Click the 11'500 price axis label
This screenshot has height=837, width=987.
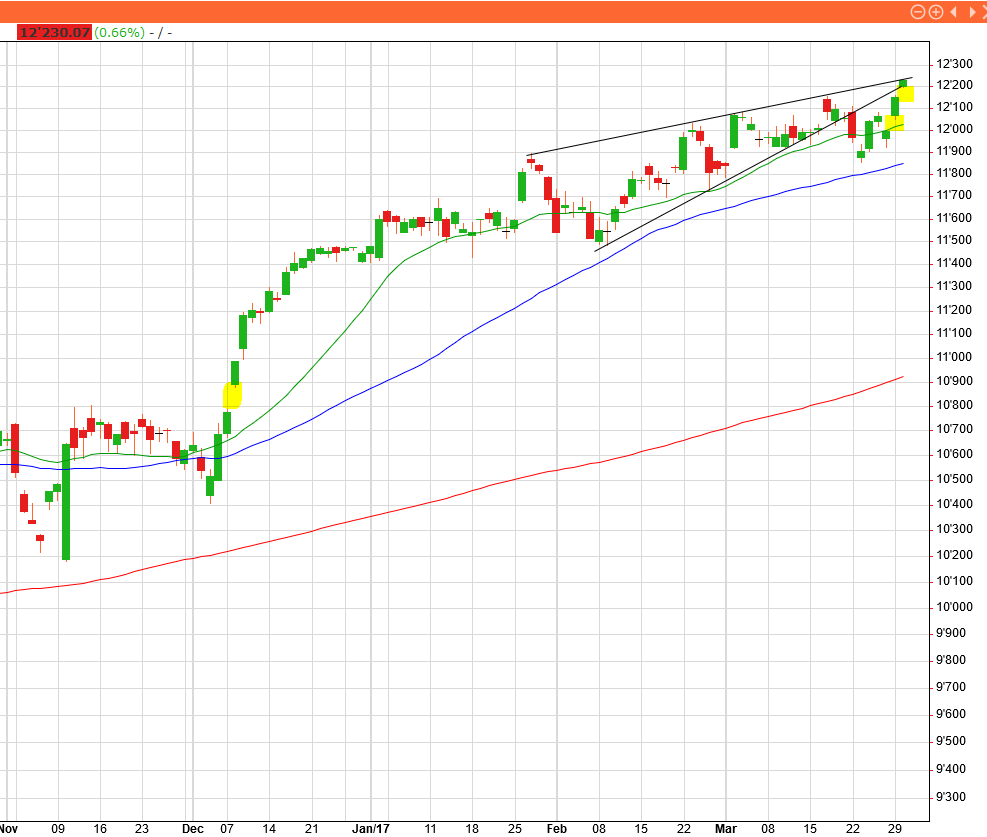tap(954, 240)
